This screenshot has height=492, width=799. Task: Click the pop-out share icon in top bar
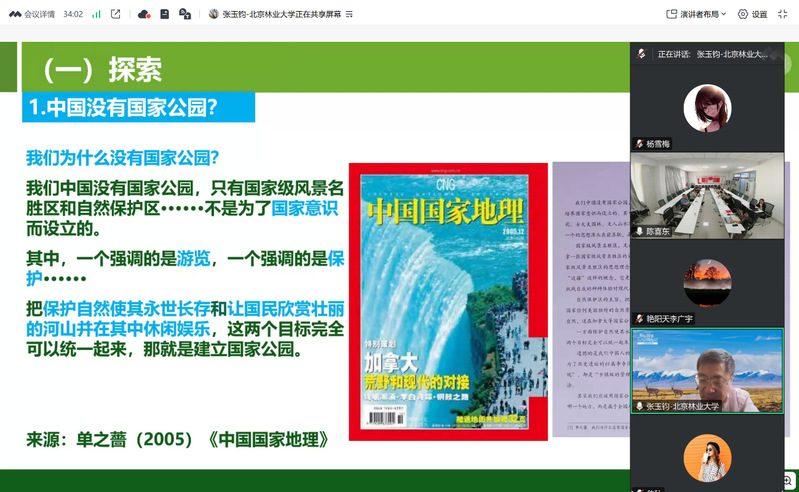point(116,14)
